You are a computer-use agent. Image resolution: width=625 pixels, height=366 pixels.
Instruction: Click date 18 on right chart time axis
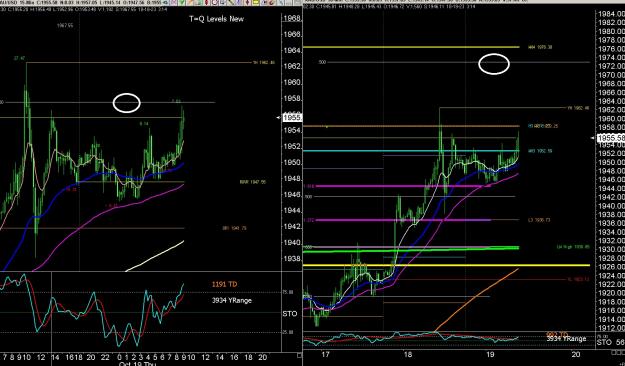tap(407, 354)
